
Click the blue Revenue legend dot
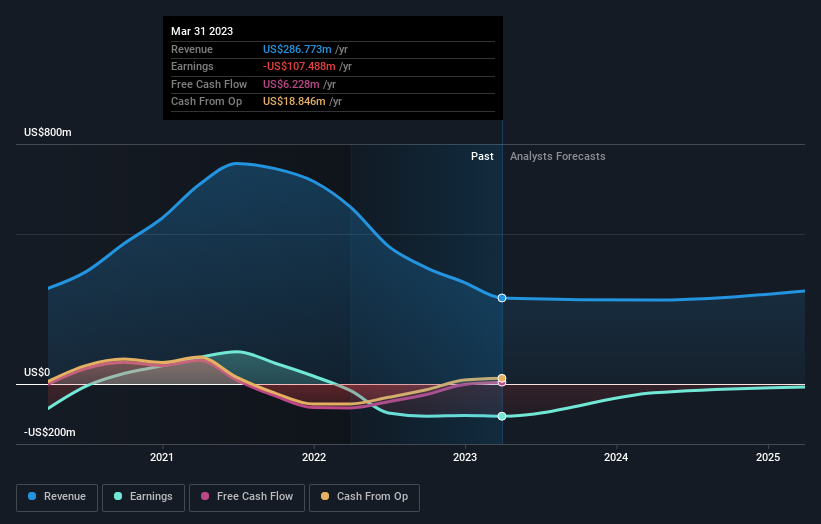[32, 496]
